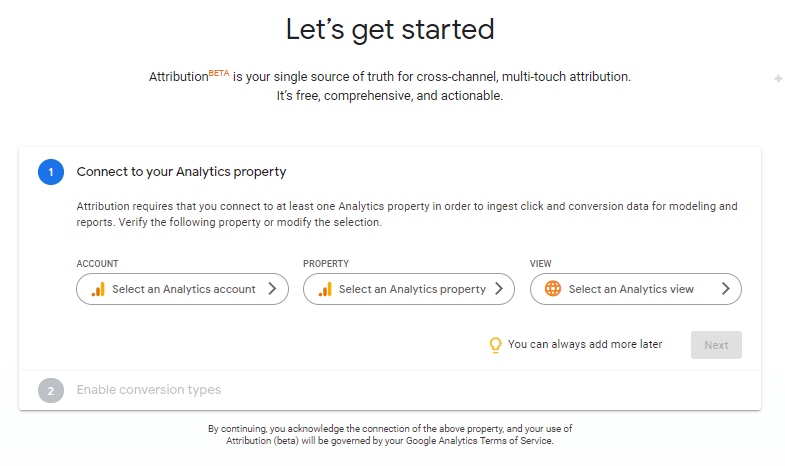Select the Connect to your Analytics property step

pyautogui.click(x=181, y=172)
